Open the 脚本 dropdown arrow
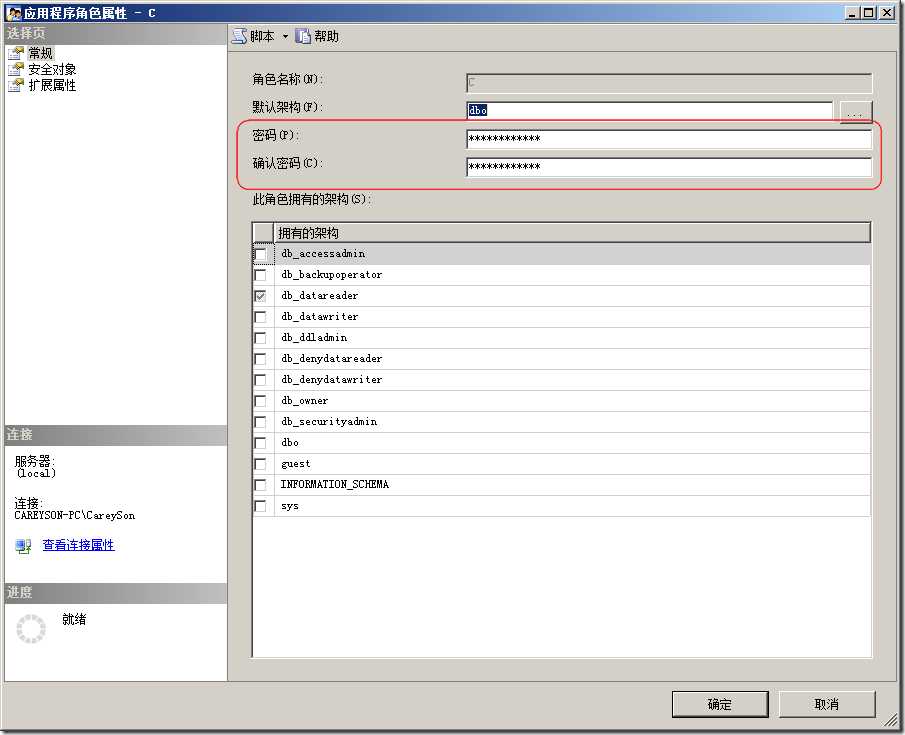The height and width of the screenshot is (735, 905). pos(285,37)
